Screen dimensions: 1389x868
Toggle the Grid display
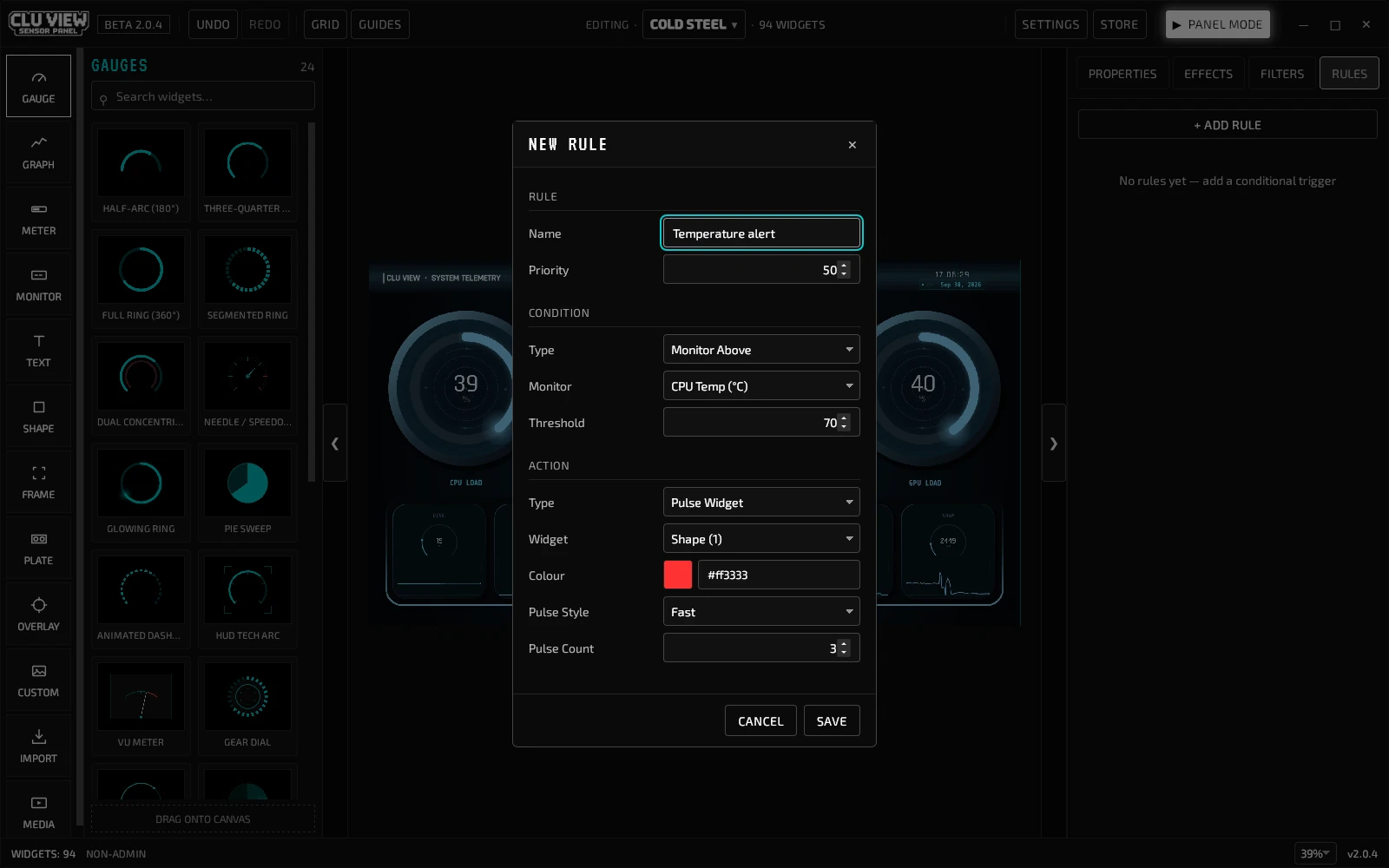point(326,24)
